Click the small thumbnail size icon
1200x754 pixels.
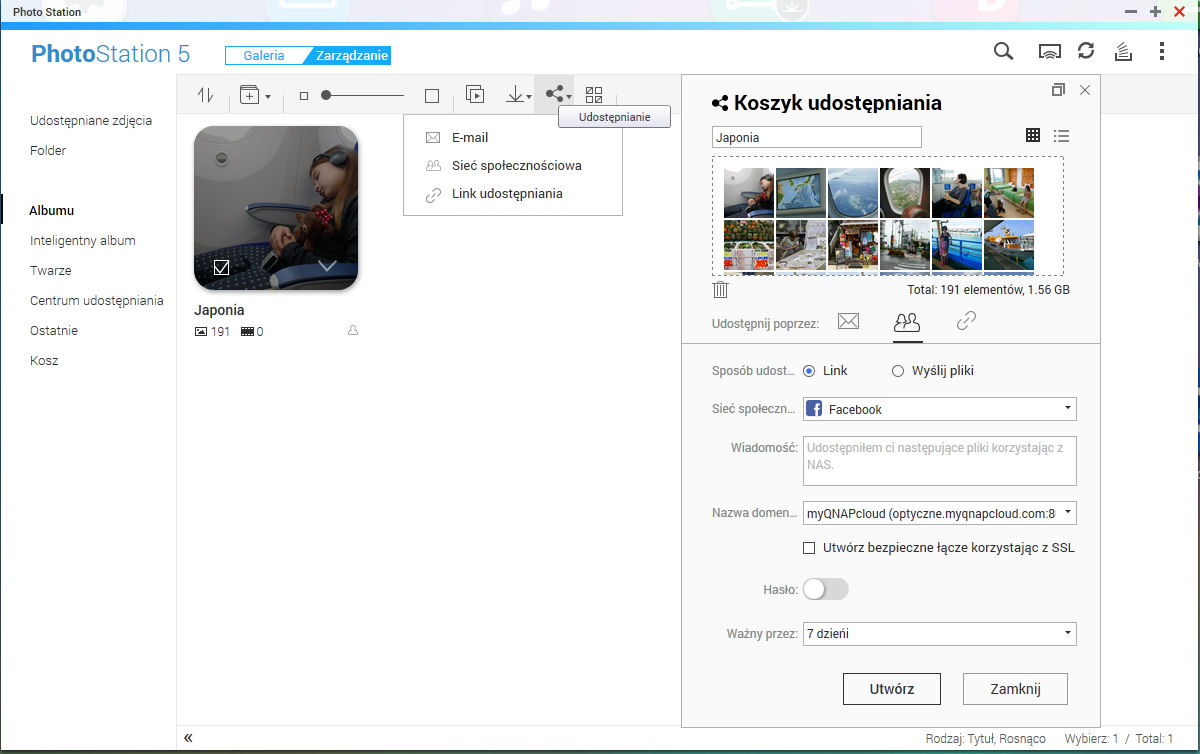(304, 96)
